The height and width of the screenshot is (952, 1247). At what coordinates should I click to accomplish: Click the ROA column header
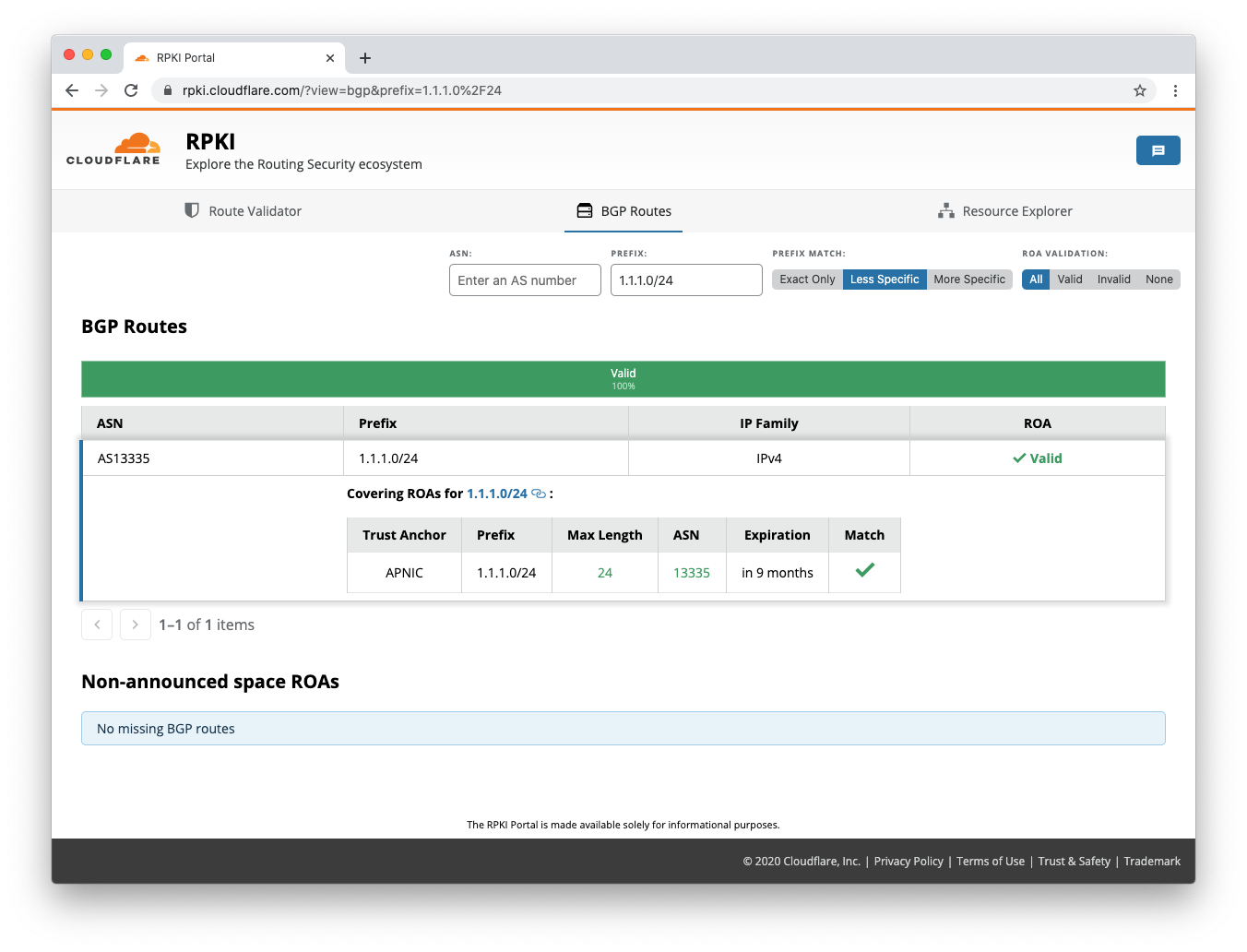pos(1038,423)
